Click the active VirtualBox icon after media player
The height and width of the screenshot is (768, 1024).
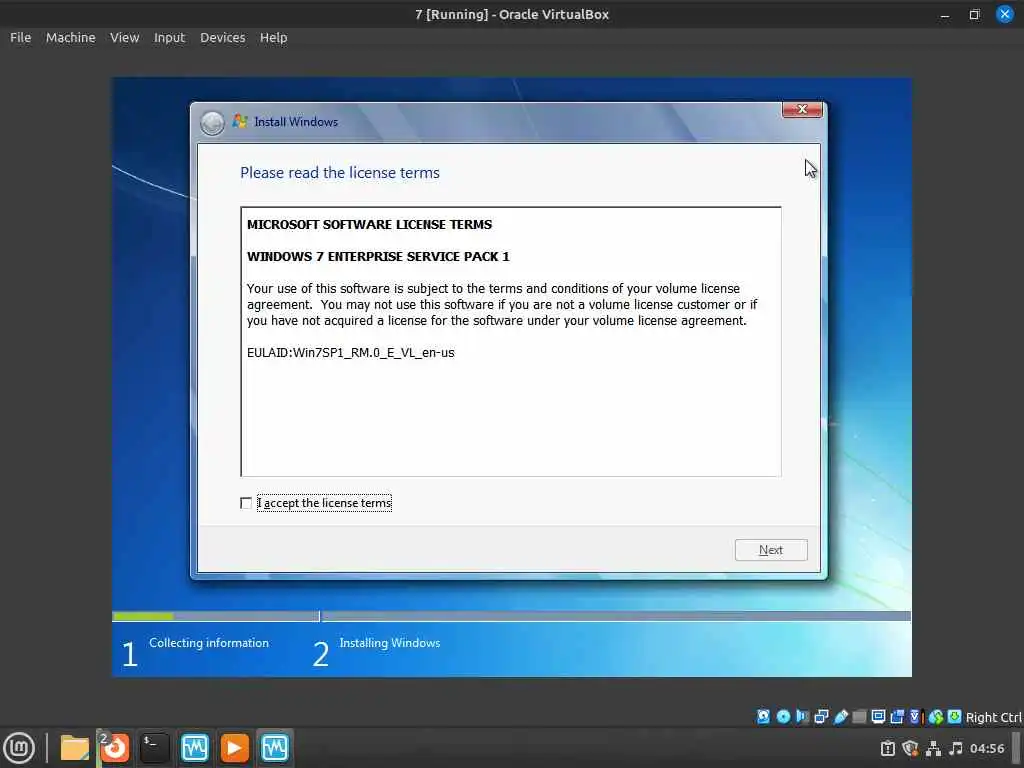tap(274, 748)
